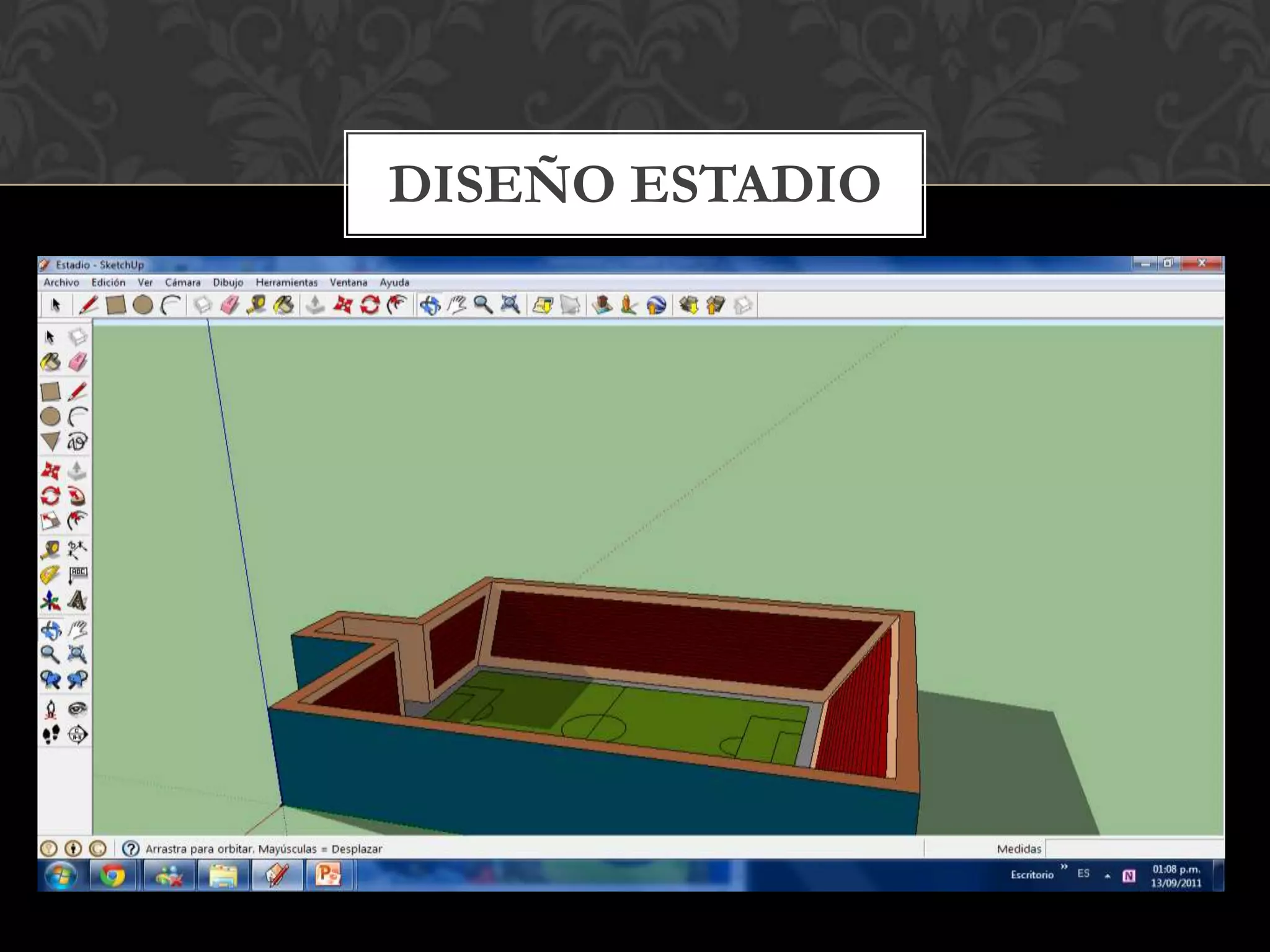Select the 3D Text tool

tap(77, 600)
